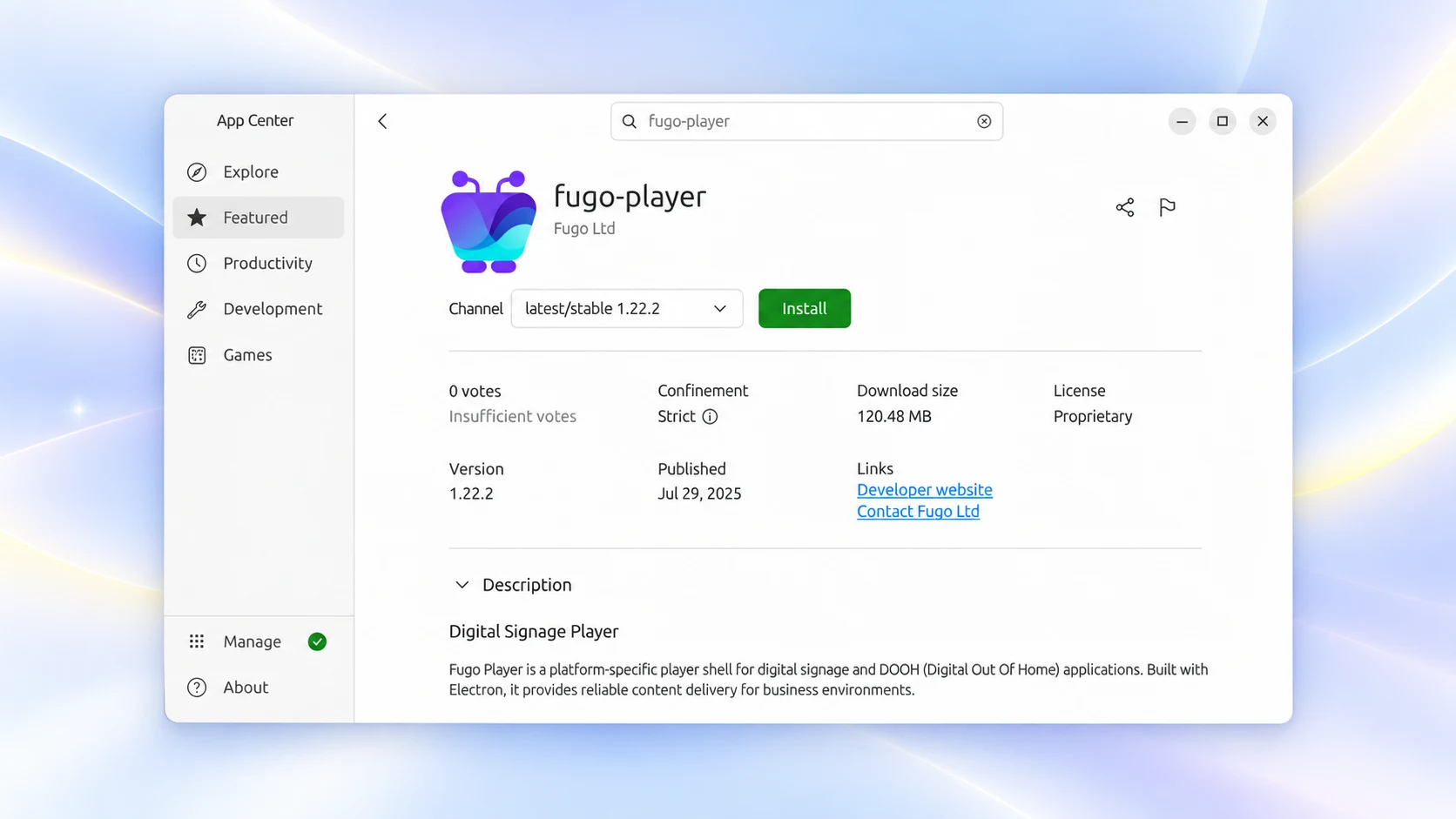View Strict confinement info icon
Image resolution: width=1456 pixels, height=819 pixels.
pyautogui.click(x=710, y=417)
